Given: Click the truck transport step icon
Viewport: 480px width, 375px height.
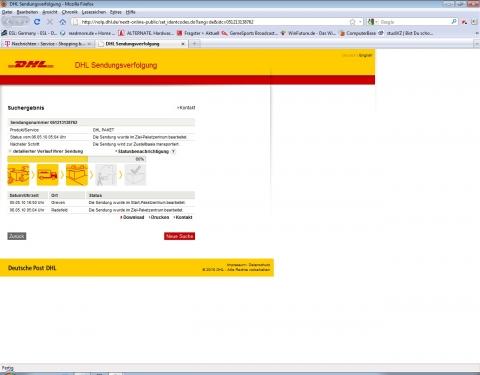Looking at the screenshot, I should 47,174.
